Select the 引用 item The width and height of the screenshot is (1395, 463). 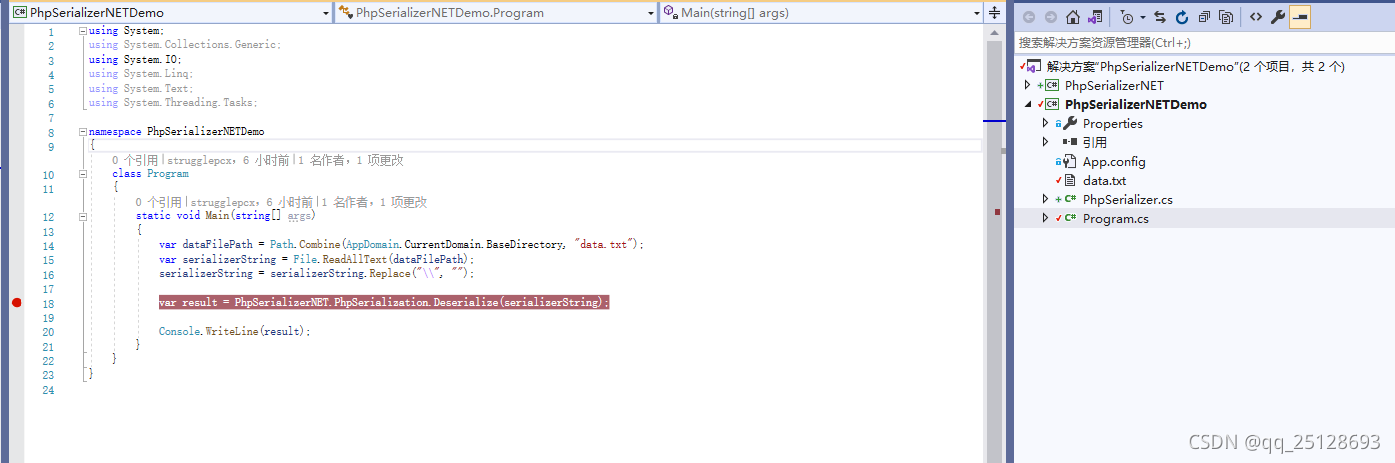(1094, 142)
